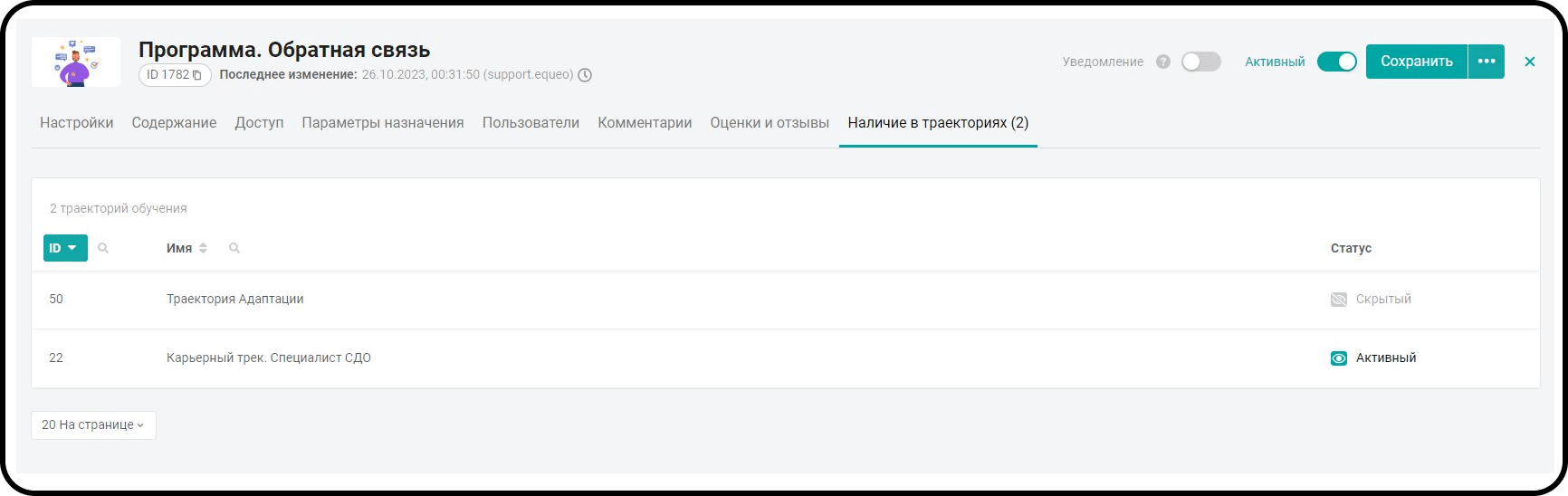Image resolution: width=1568 pixels, height=496 pixels.
Task: Click search icon beside ID column
Action: pyautogui.click(x=103, y=248)
